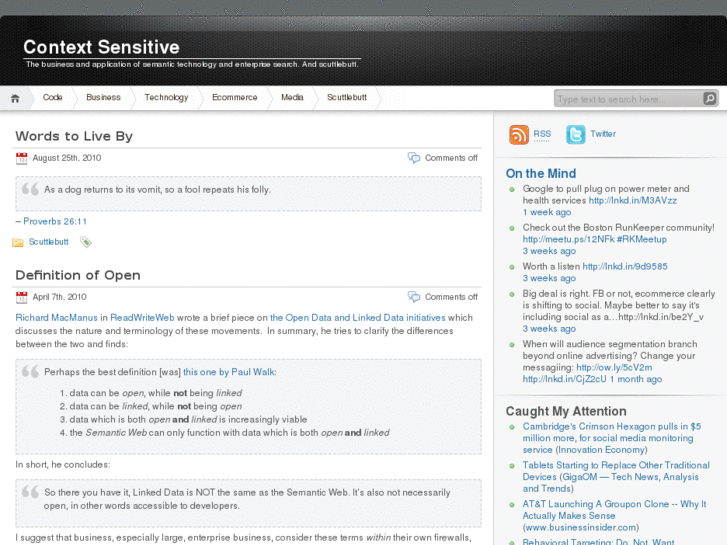
Task: Open http://lnkd.in/CjZ2cU link
Action: tap(564, 379)
